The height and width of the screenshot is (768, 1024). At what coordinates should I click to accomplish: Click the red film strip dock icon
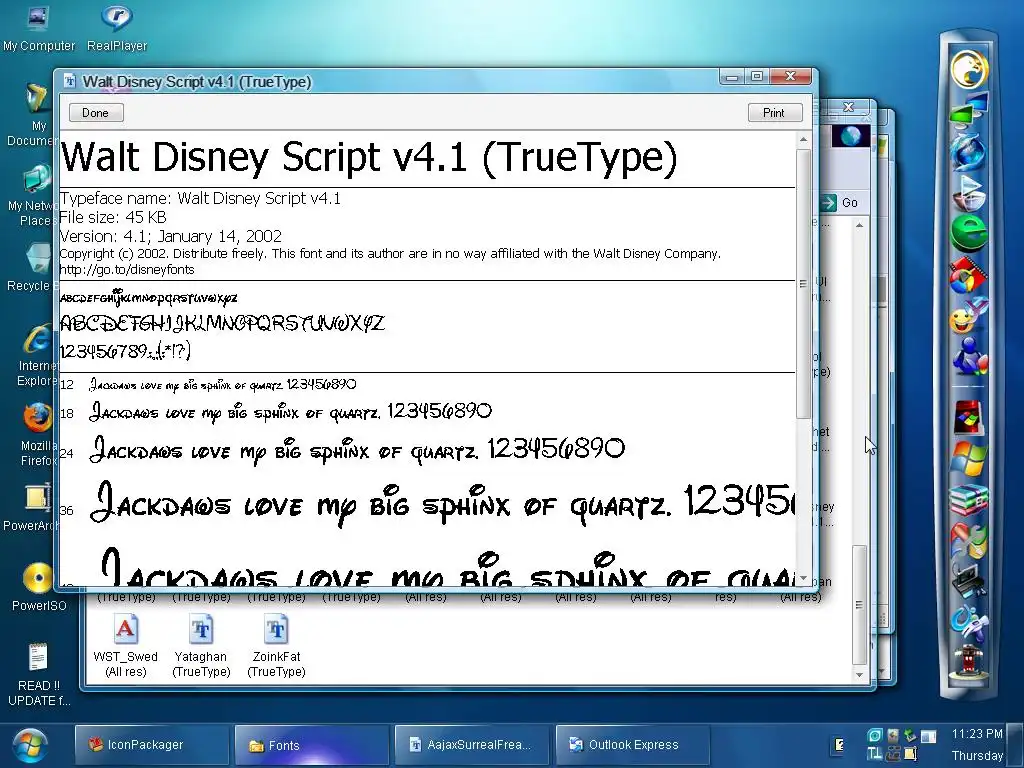[968, 276]
